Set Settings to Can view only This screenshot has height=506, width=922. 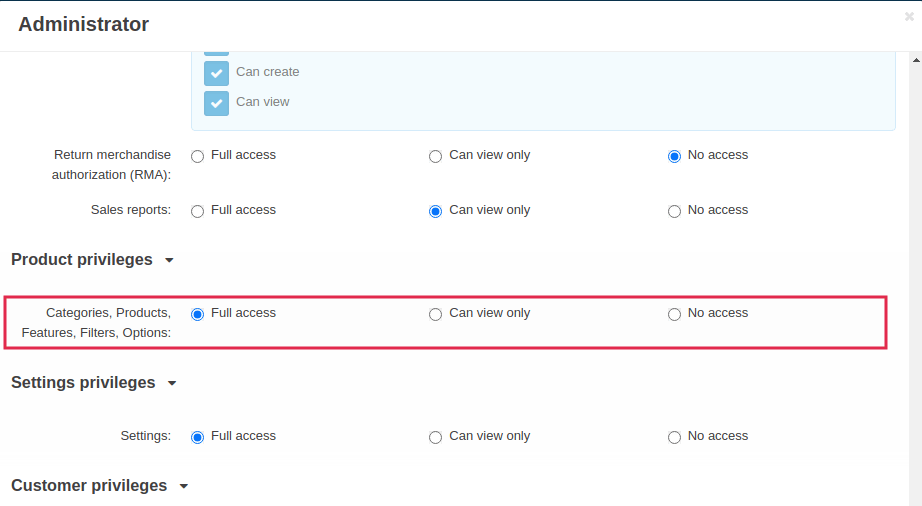(x=435, y=437)
